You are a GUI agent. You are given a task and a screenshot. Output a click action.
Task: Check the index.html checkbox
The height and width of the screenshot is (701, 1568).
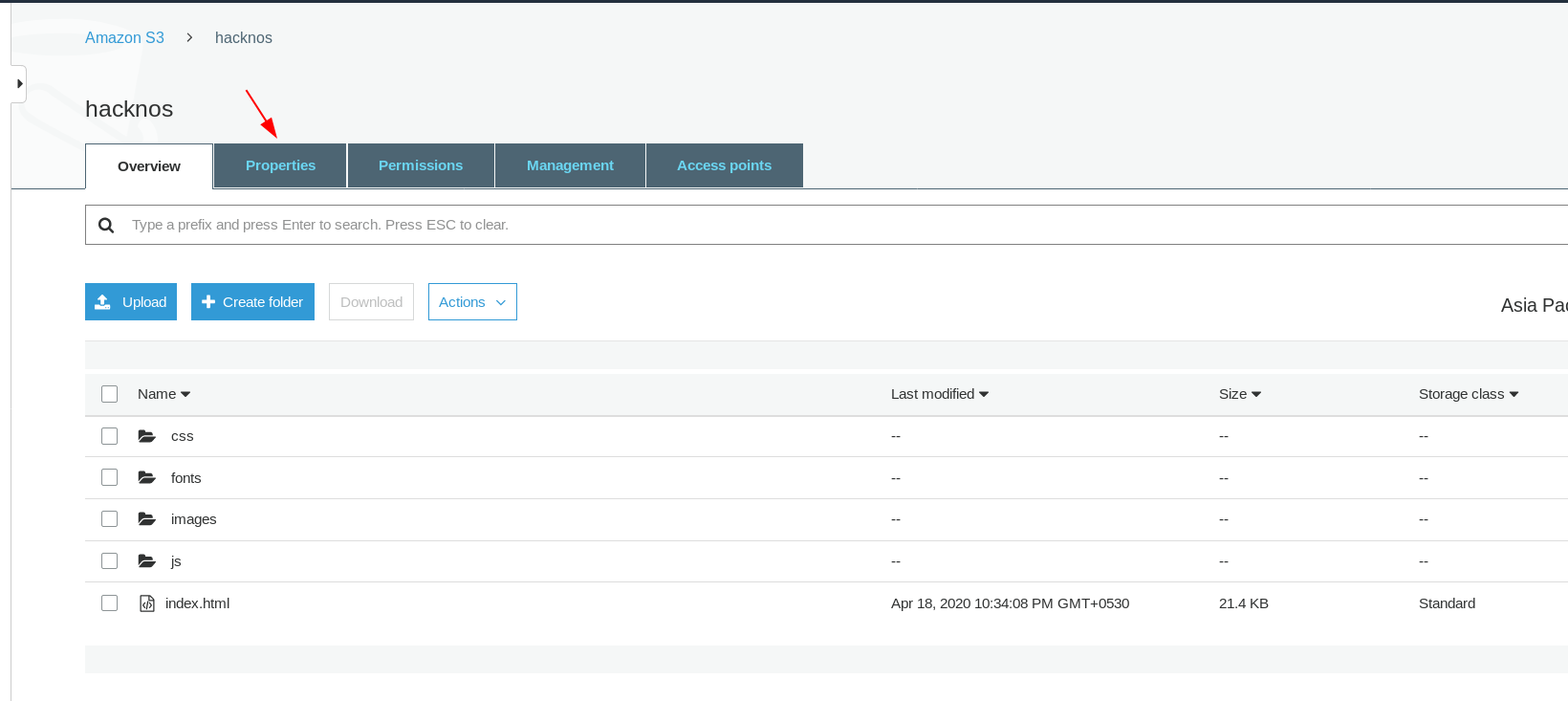point(110,603)
